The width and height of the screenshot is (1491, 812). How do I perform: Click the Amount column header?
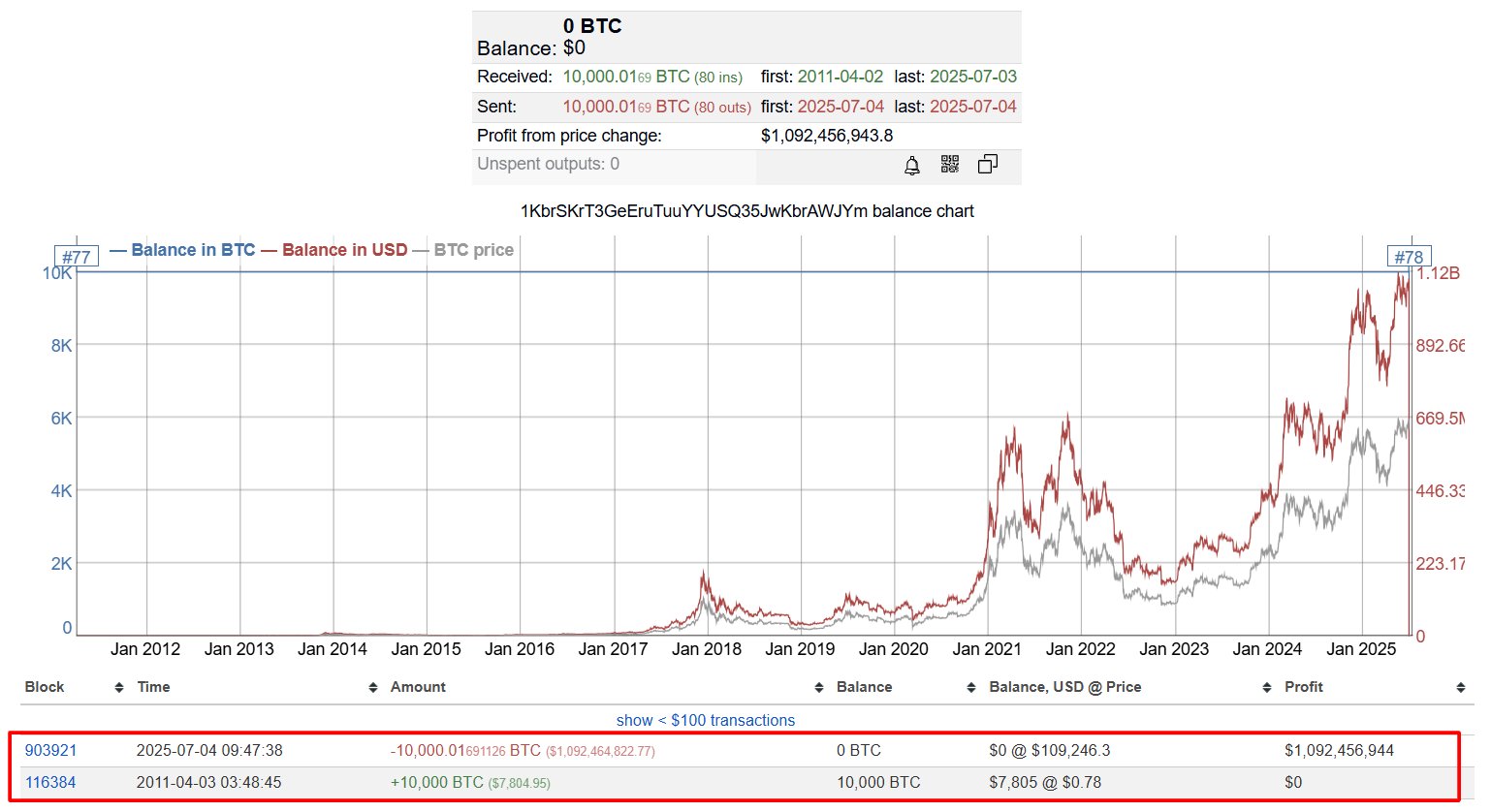click(418, 687)
